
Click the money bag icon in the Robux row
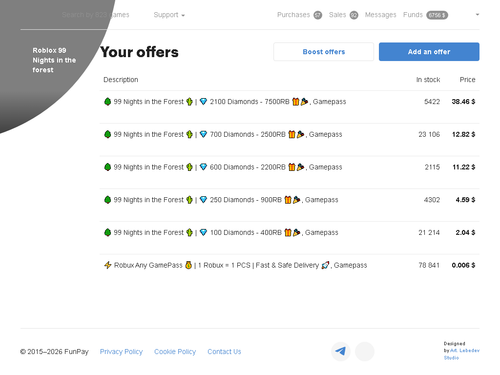point(188,265)
